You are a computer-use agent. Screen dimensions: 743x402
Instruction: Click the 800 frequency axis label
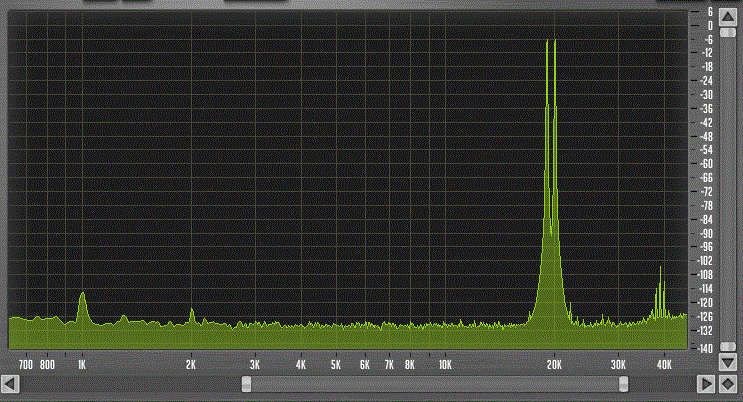[47, 365]
